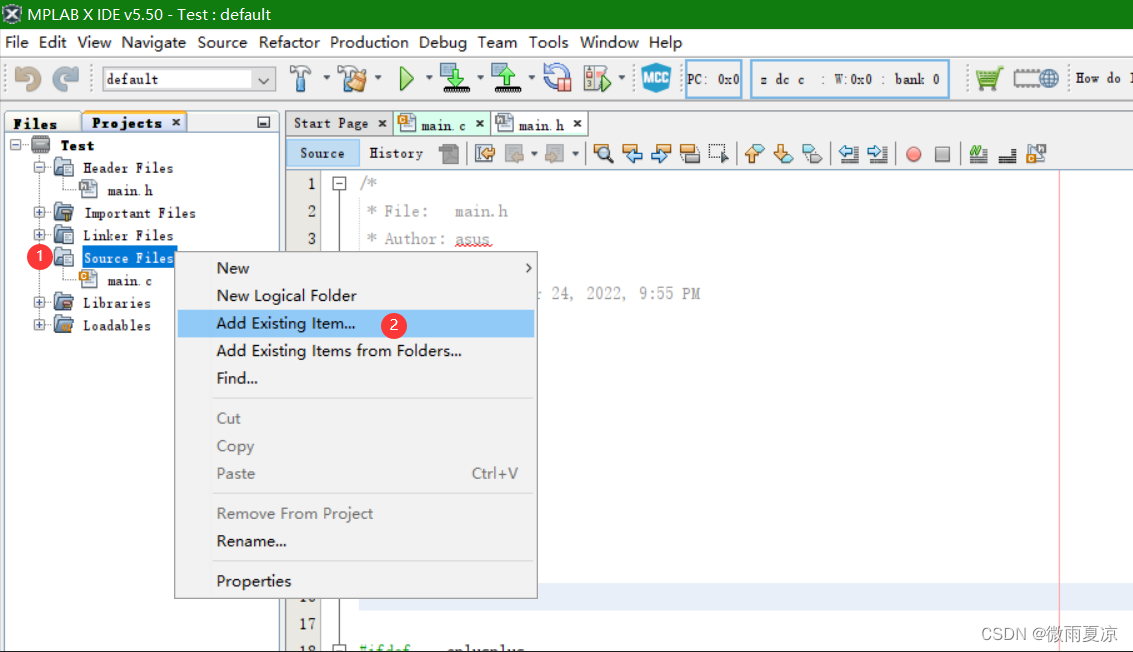Select Add Existing Item...

(356, 323)
